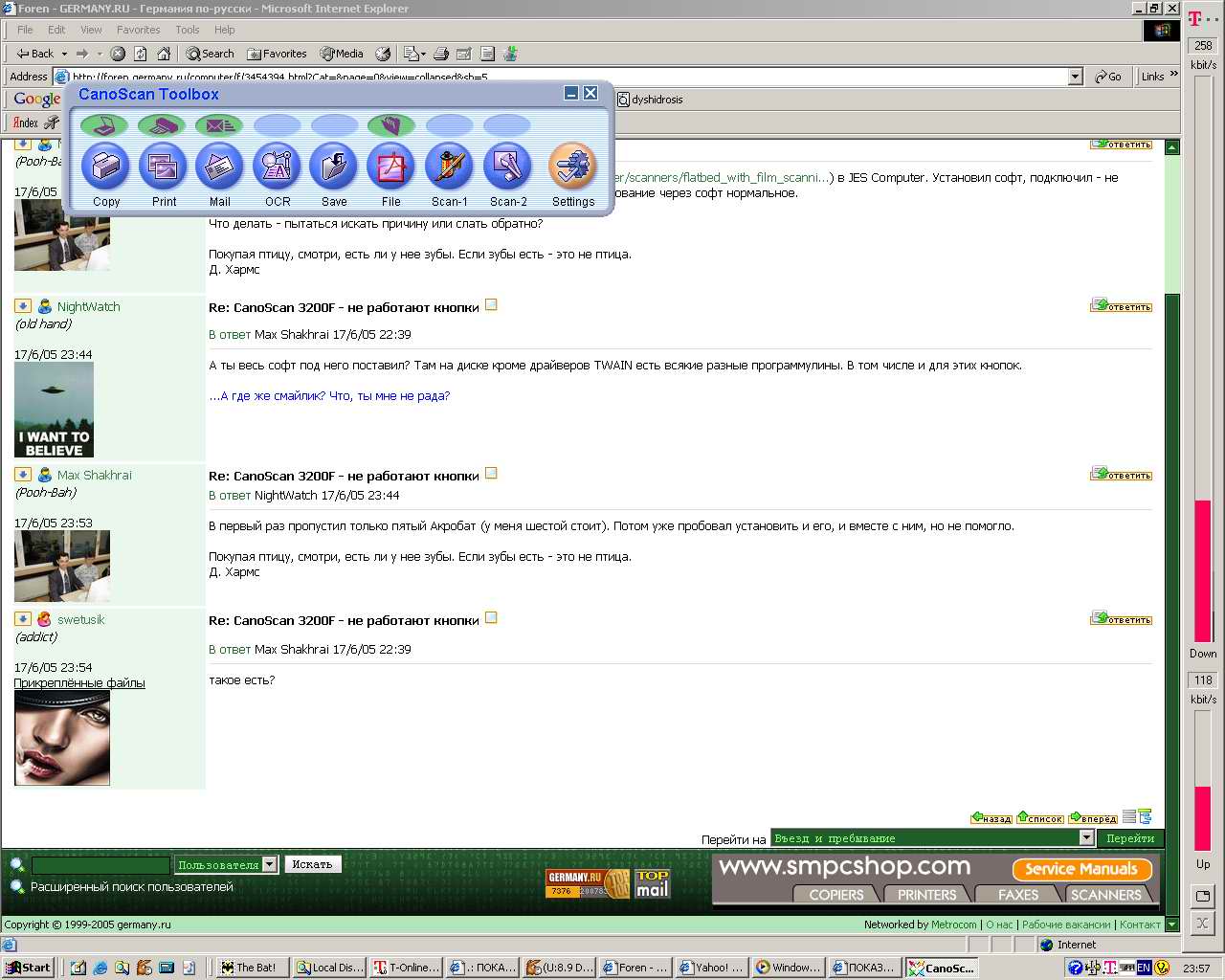Click in the user search input field

pyautogui.click(x=100, y=864)
